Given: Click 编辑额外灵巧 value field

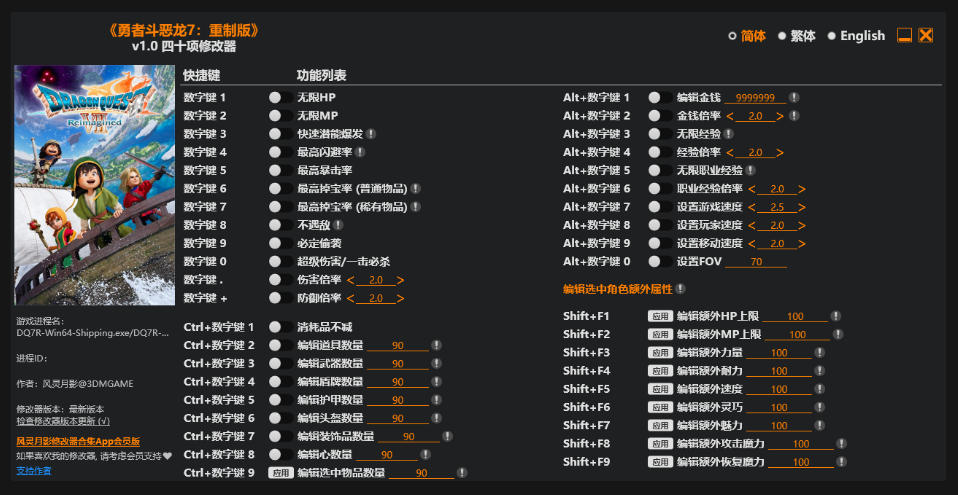Looking at the screenshot, I should pyautogui.click(x=779, y=407).
